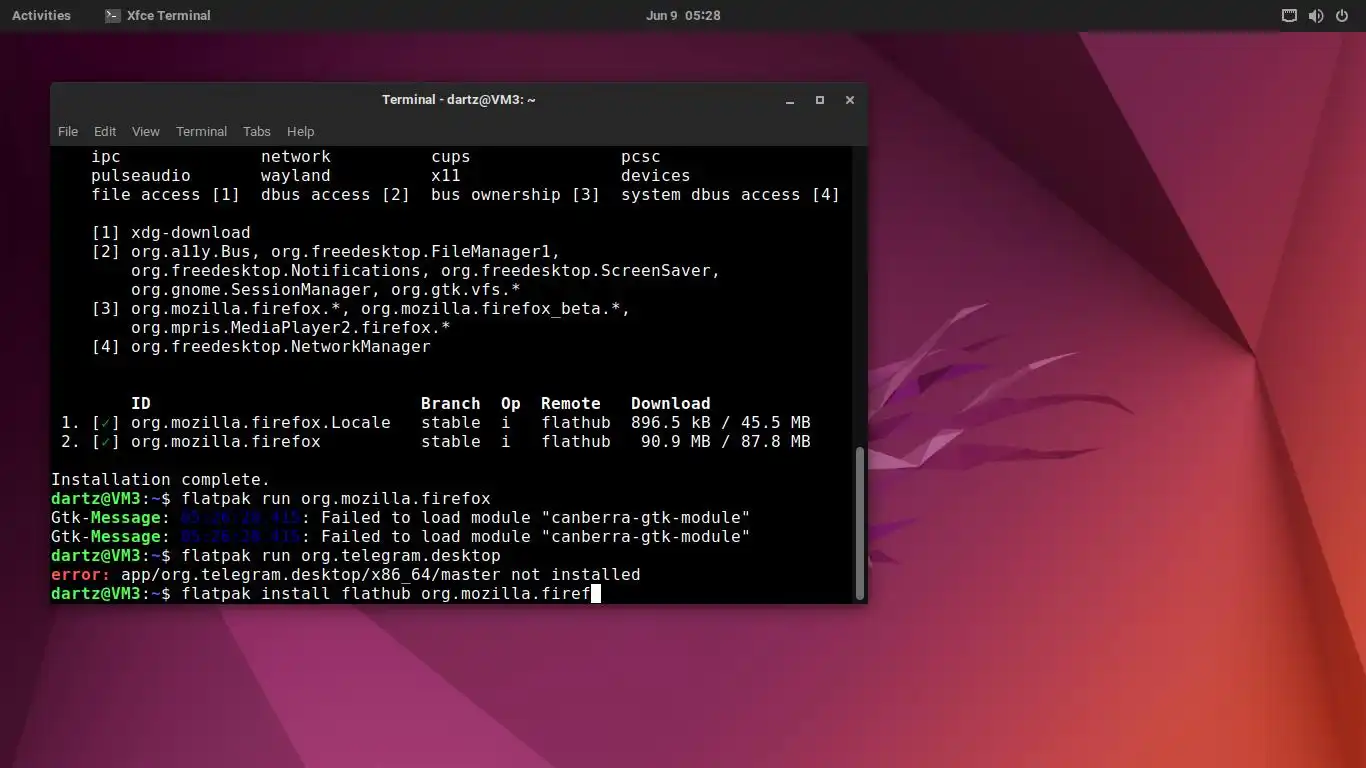1366x768 pixels.
Task: Click the Activities button
Action: [x=41, y=15]
